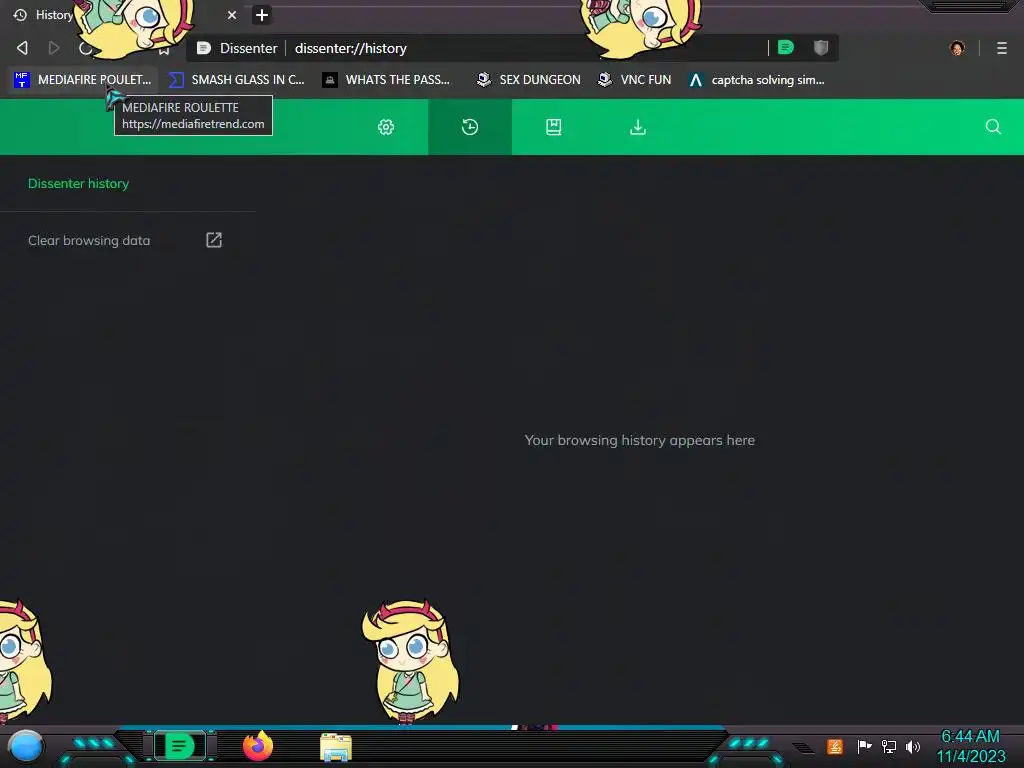This screenshot has width=1024, height=768.
Task: Click the Dissenter site identity label
Action: (x=248, y=48)
